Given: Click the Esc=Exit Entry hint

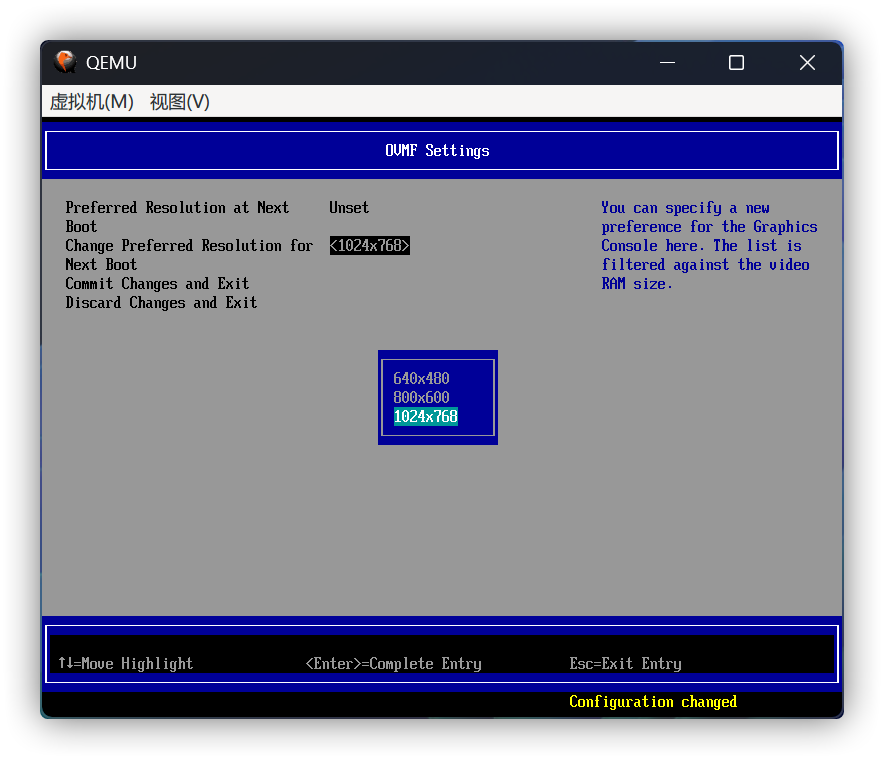Looking at the screenshot, I should click(625, 664).
